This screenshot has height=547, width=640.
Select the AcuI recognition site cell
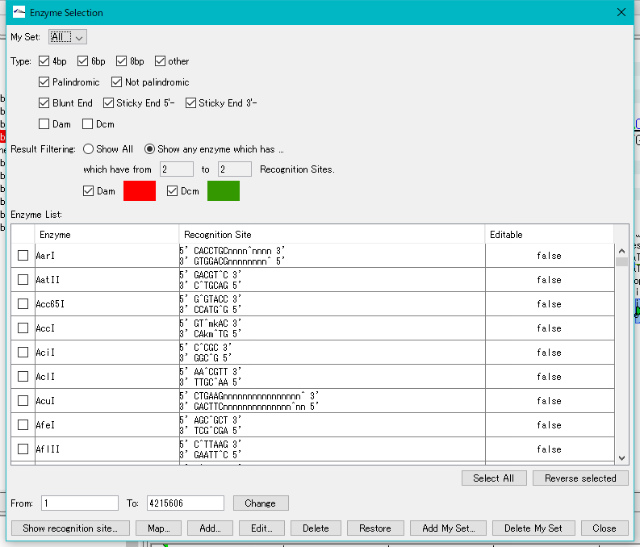(x=332, y=401)
